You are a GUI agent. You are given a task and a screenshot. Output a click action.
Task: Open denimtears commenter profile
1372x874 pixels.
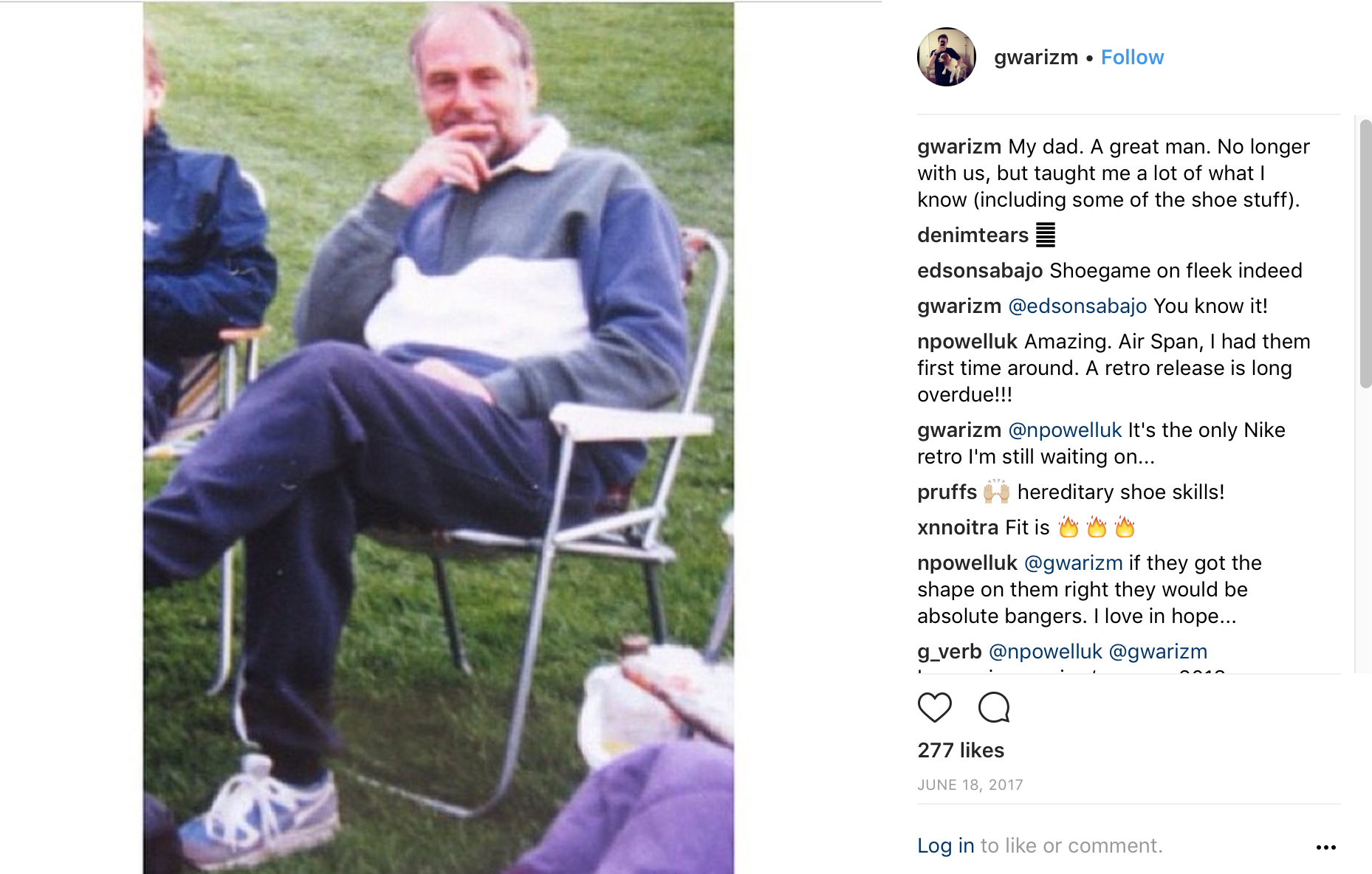click(x=973, y=235)
